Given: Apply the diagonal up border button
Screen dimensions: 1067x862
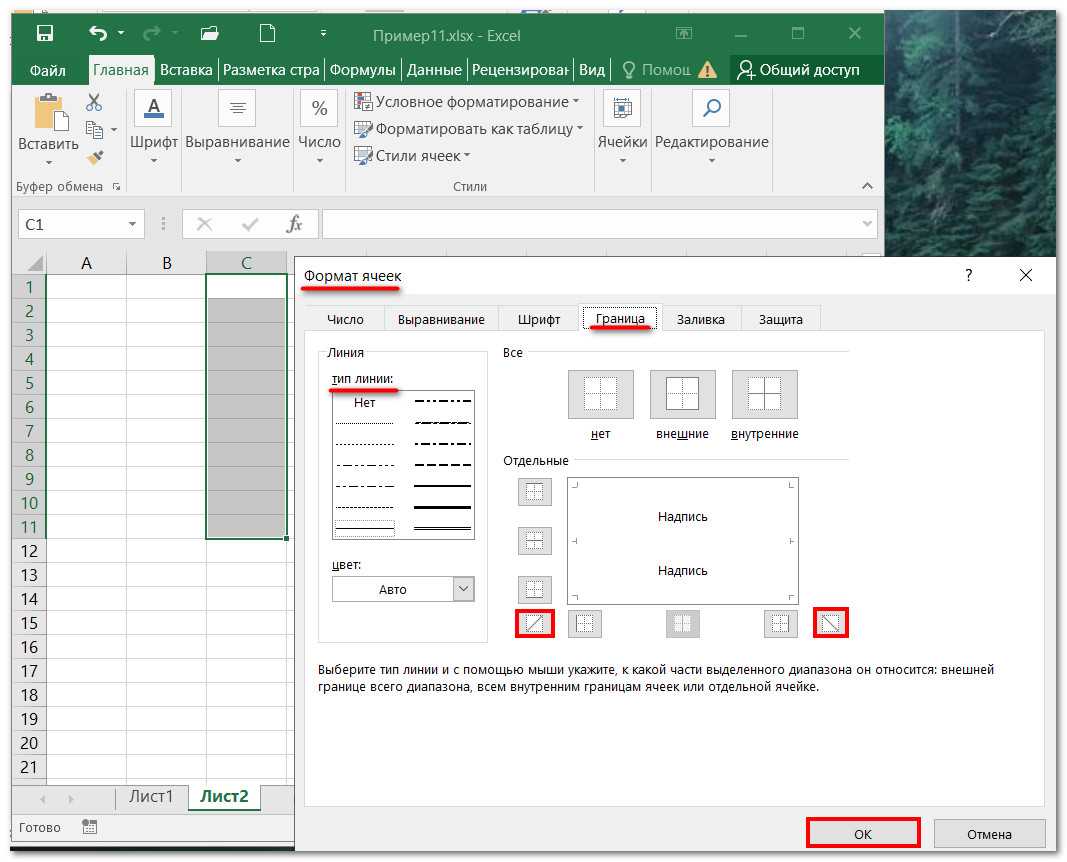Looking at the screenshot, I should point(535,624).
